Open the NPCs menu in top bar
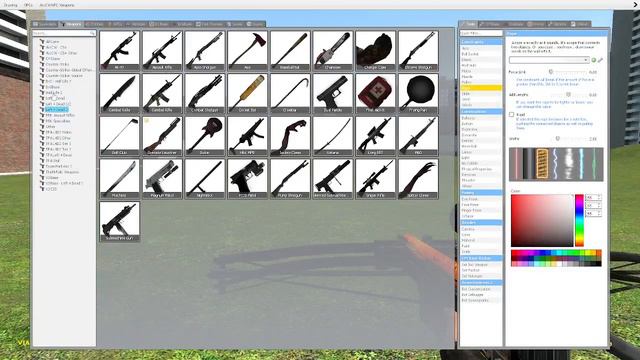 28,5
